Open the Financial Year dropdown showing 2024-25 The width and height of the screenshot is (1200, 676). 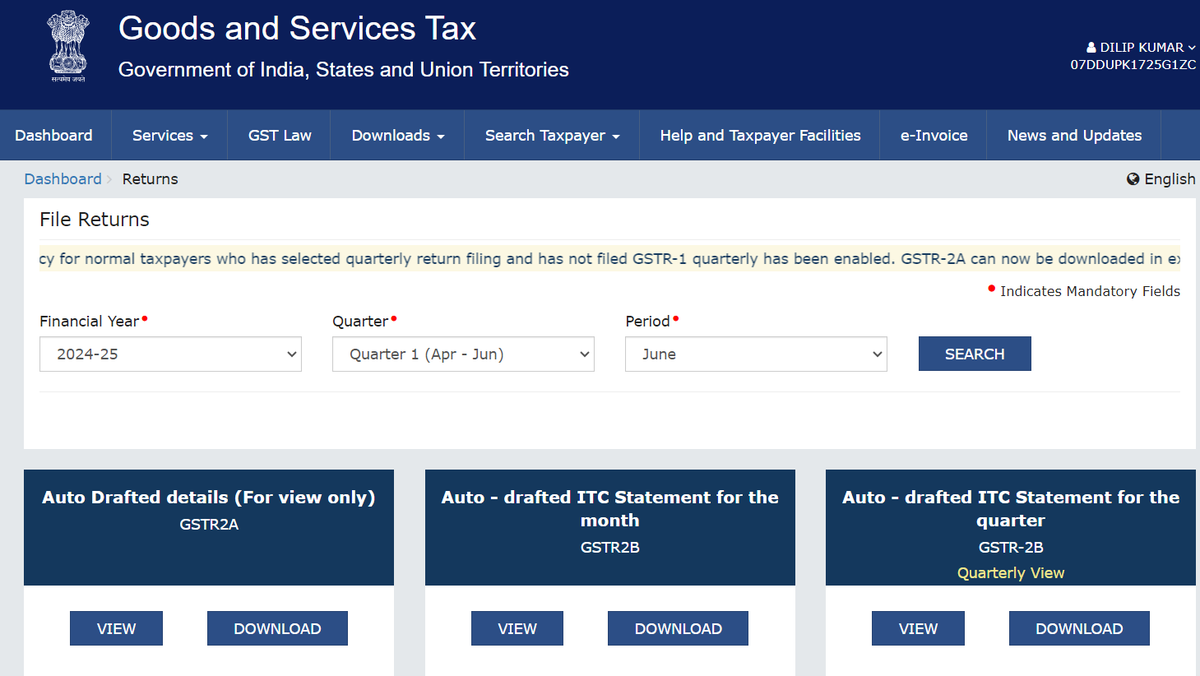171,354
